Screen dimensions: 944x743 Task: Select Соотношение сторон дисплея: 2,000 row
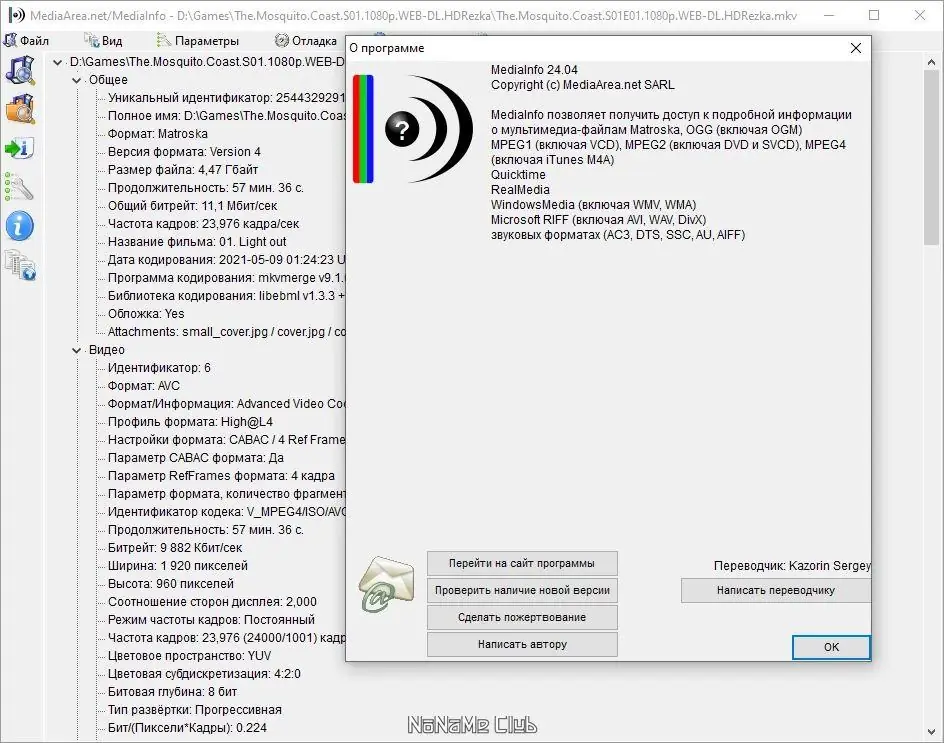coord(212,602)
